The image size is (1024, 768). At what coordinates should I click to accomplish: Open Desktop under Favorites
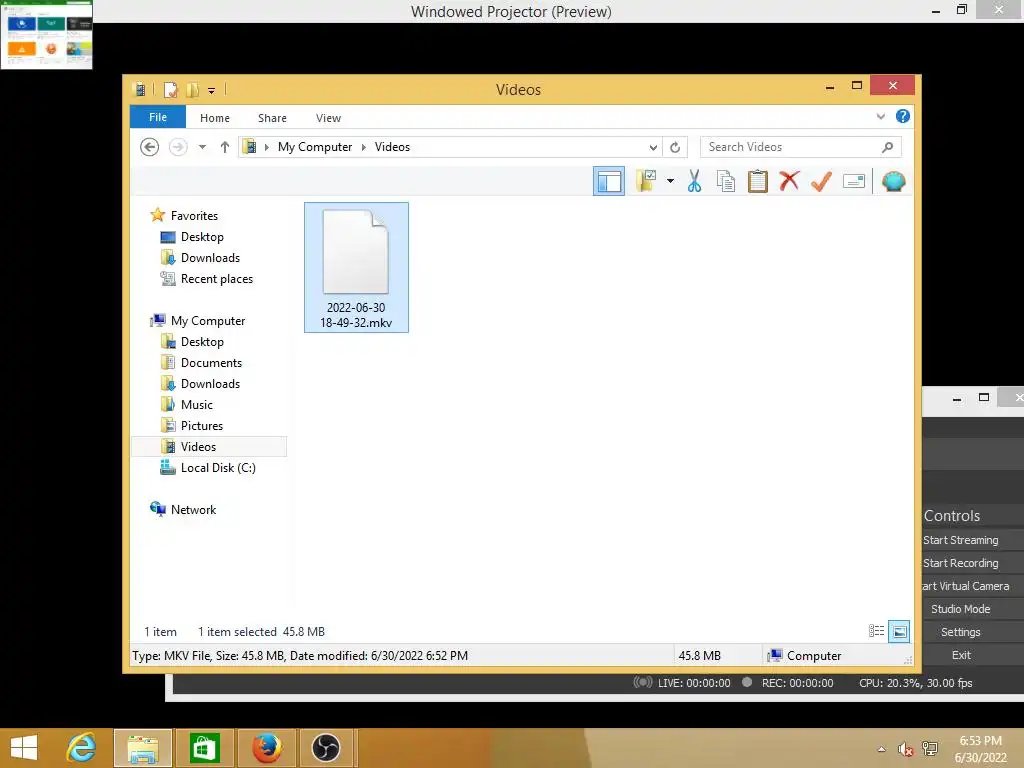202,236
